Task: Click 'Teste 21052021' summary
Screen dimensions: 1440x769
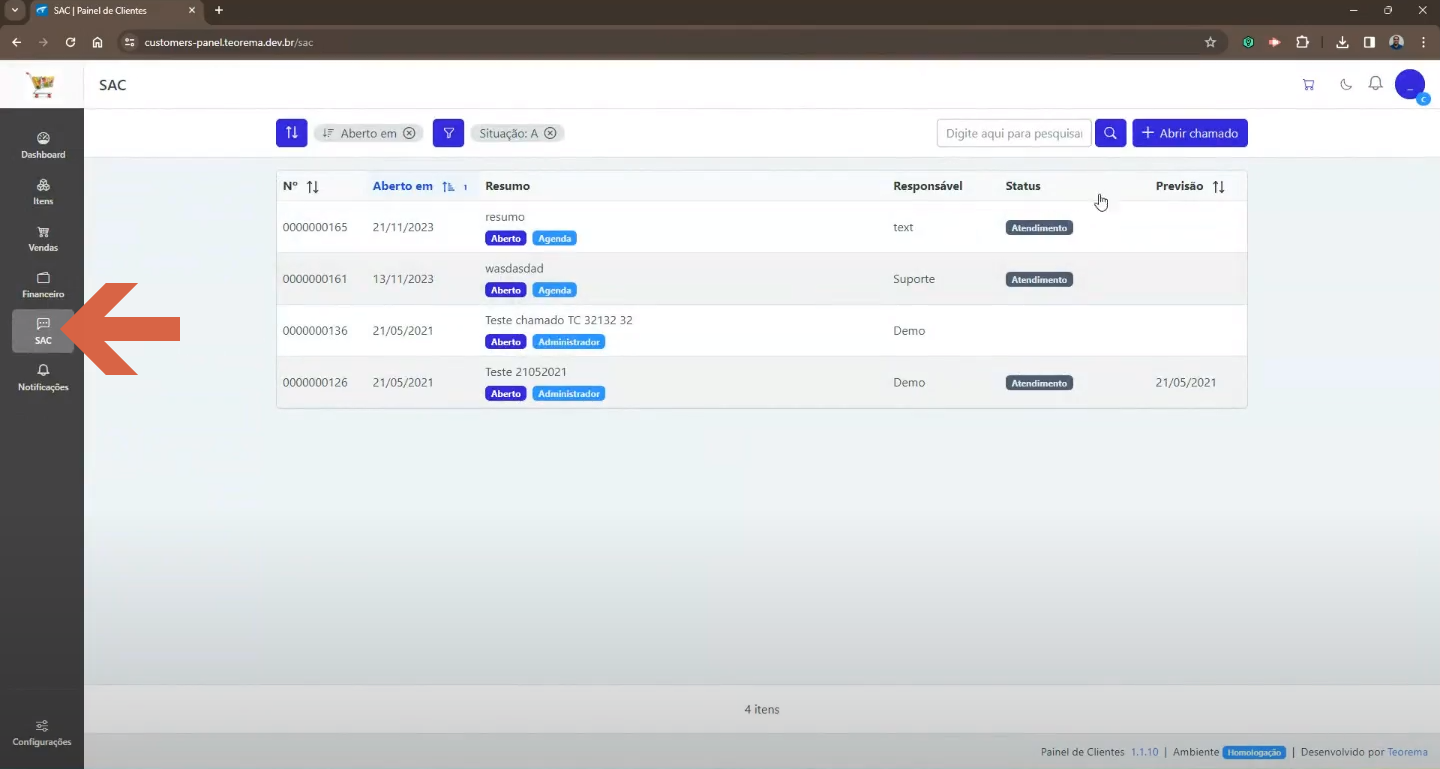Action: (x=526, y=372)
